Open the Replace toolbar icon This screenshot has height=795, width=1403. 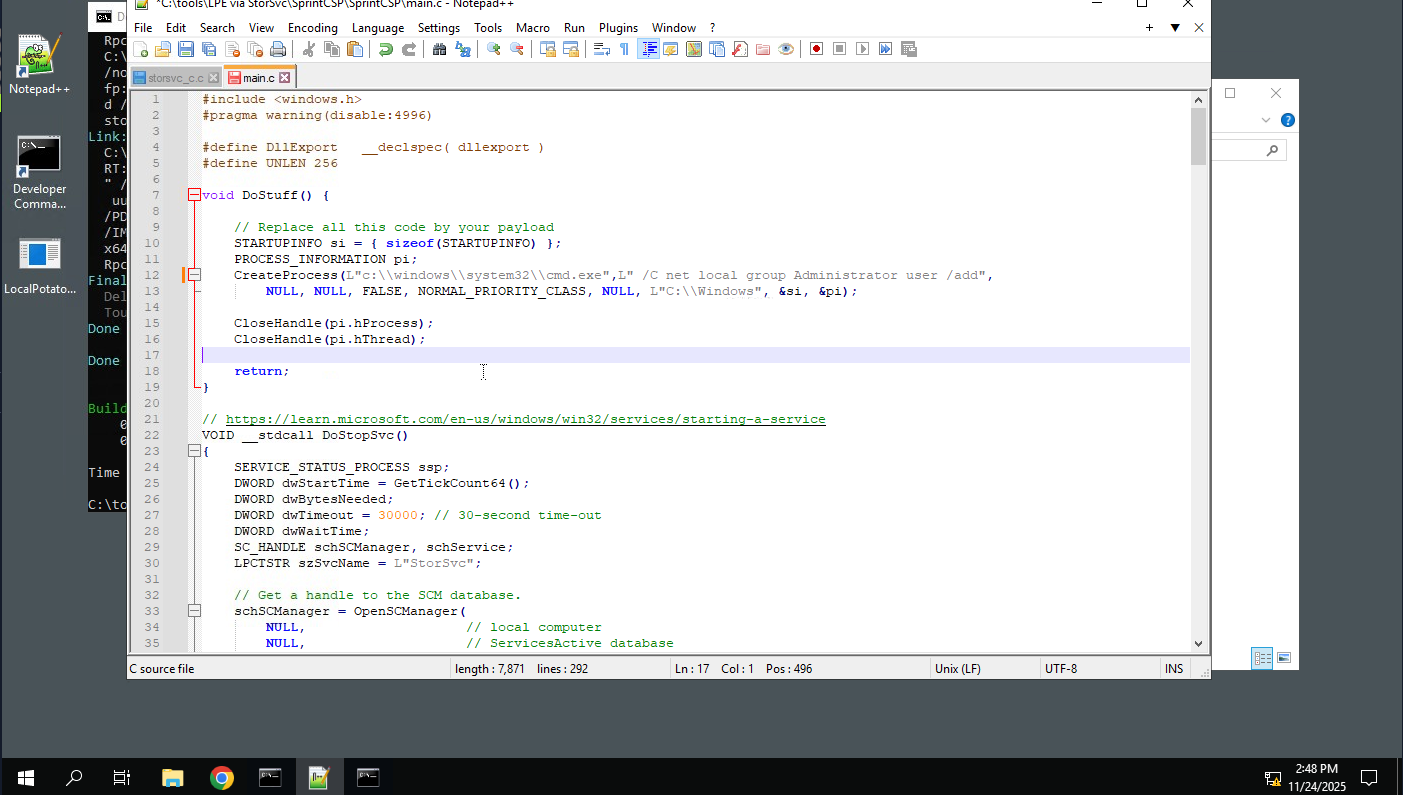(462, 49)
